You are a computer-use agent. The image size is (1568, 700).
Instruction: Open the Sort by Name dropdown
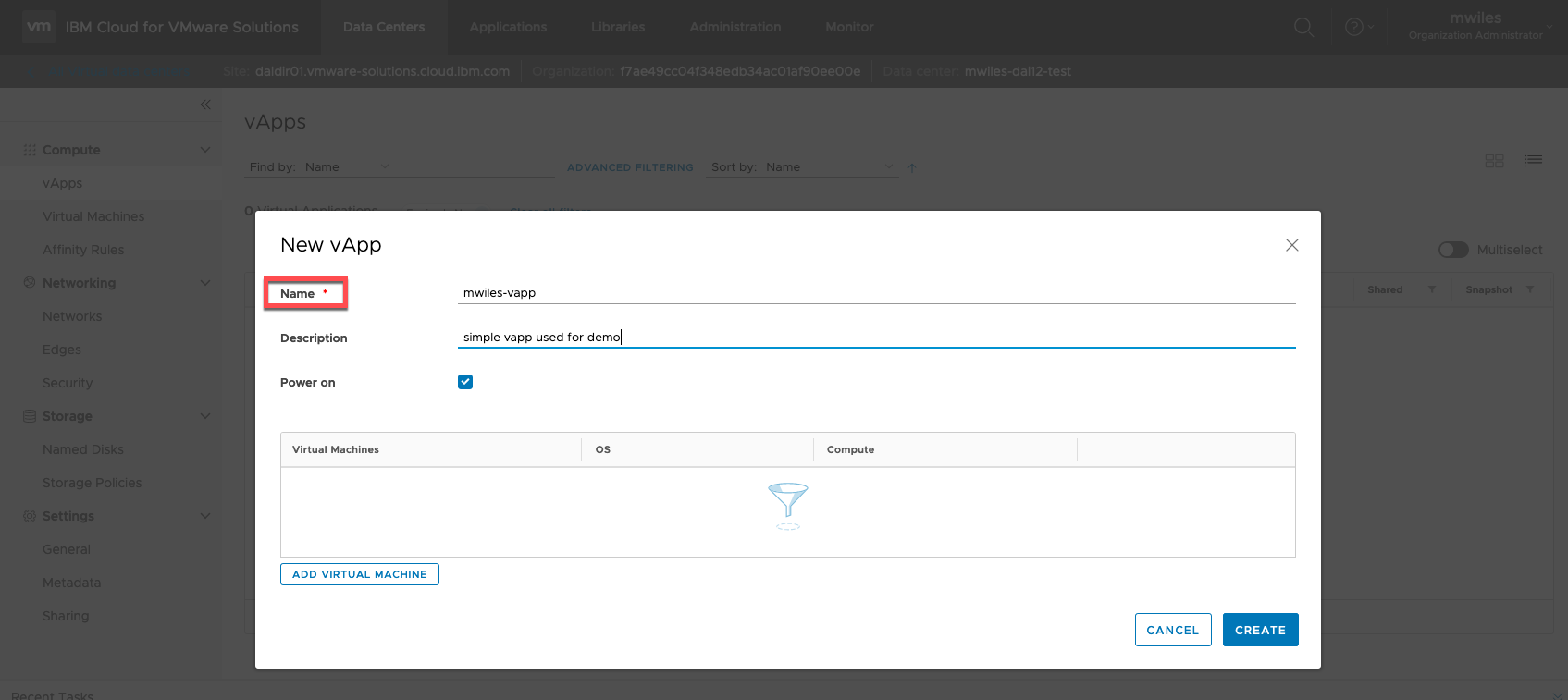coord(830,167)
